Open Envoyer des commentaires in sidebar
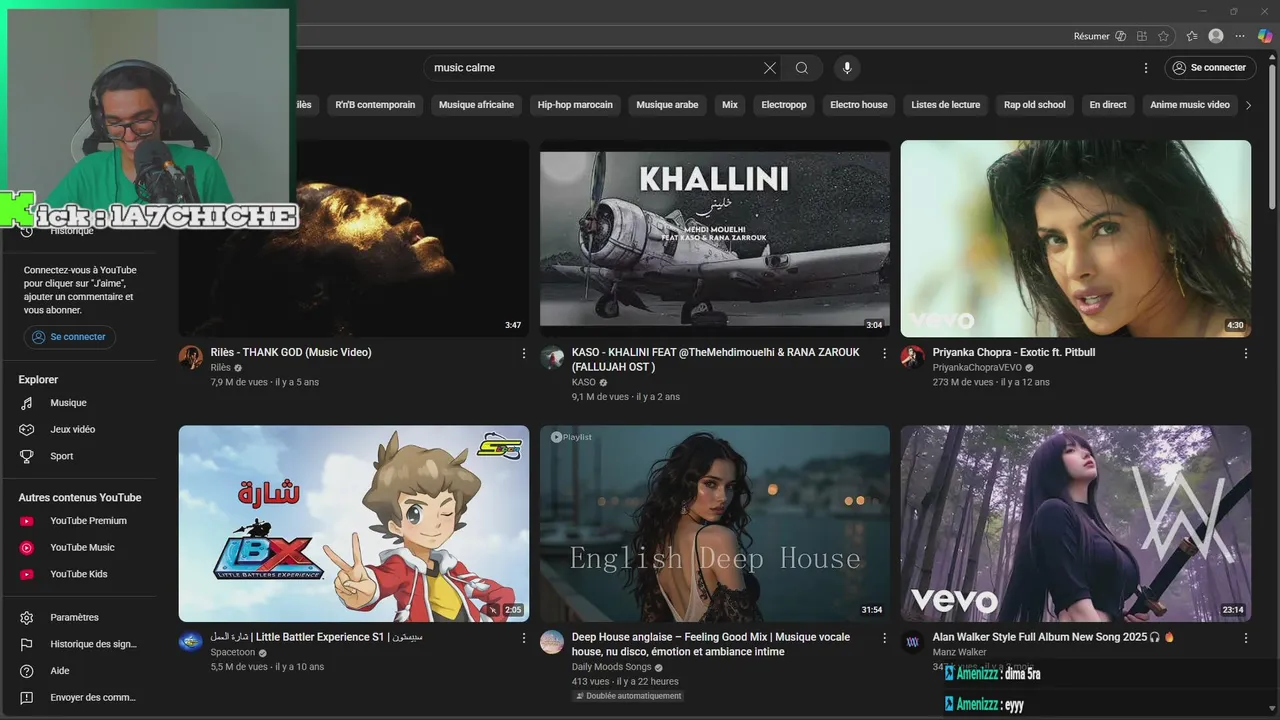The width and height of the screenshot is (1280, 720). (78, 697)
